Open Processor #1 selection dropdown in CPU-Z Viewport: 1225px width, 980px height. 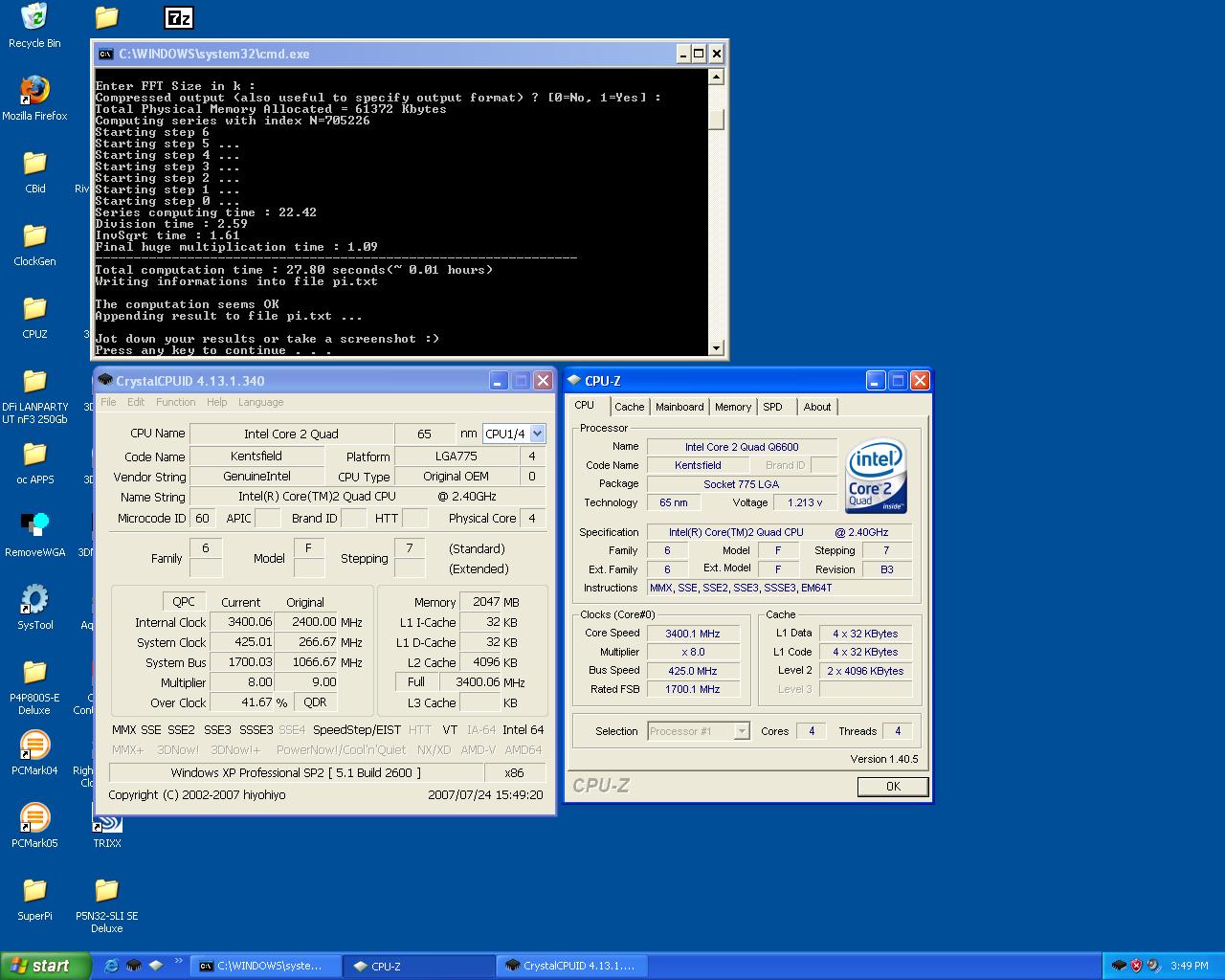[x=741, y=731]
